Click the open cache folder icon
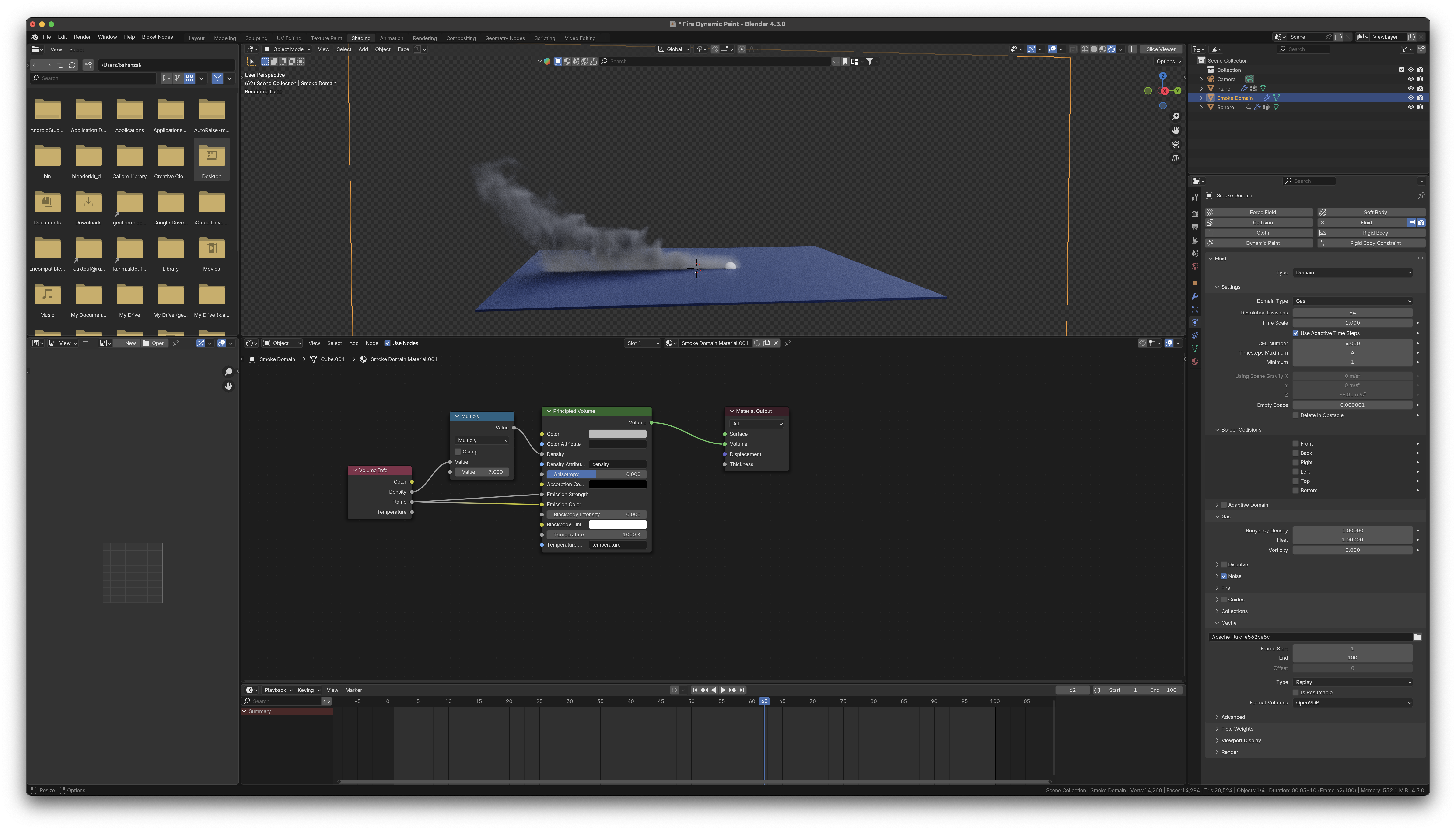 click(1417, 637)
